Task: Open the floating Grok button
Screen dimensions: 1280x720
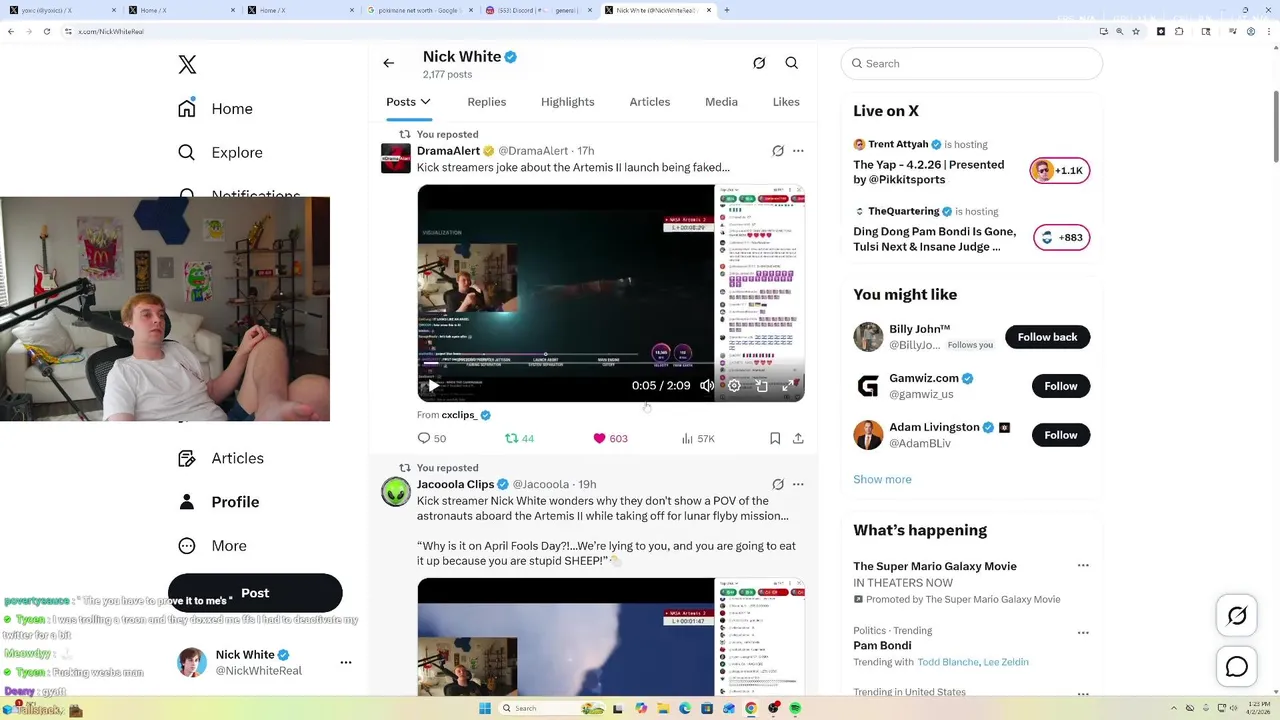Action: coord(1237,616)
